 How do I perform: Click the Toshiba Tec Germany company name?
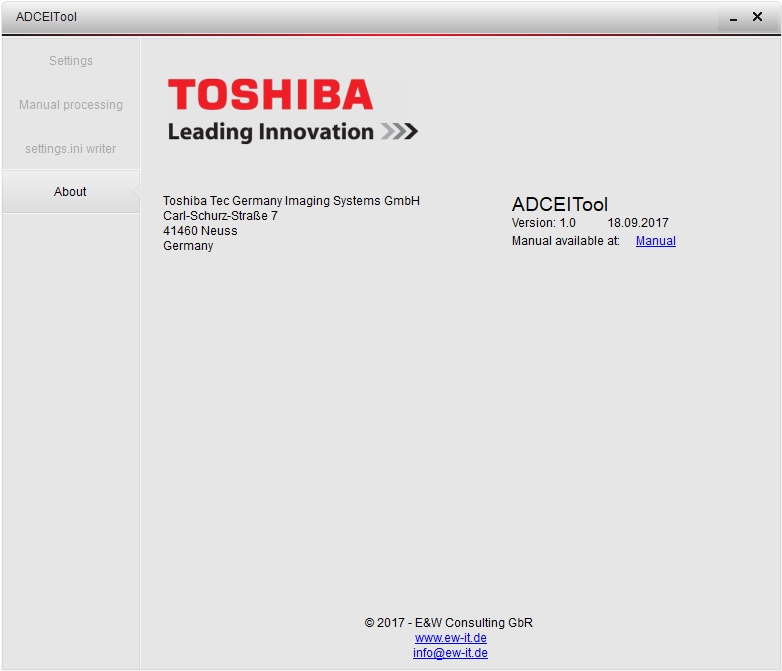(x=291, y=201)
